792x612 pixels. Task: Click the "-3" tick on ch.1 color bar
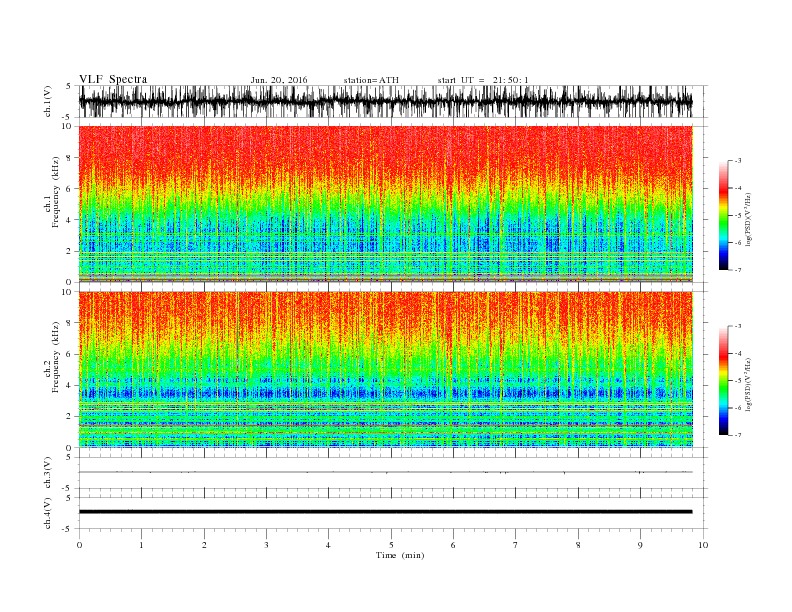[737, 161]
